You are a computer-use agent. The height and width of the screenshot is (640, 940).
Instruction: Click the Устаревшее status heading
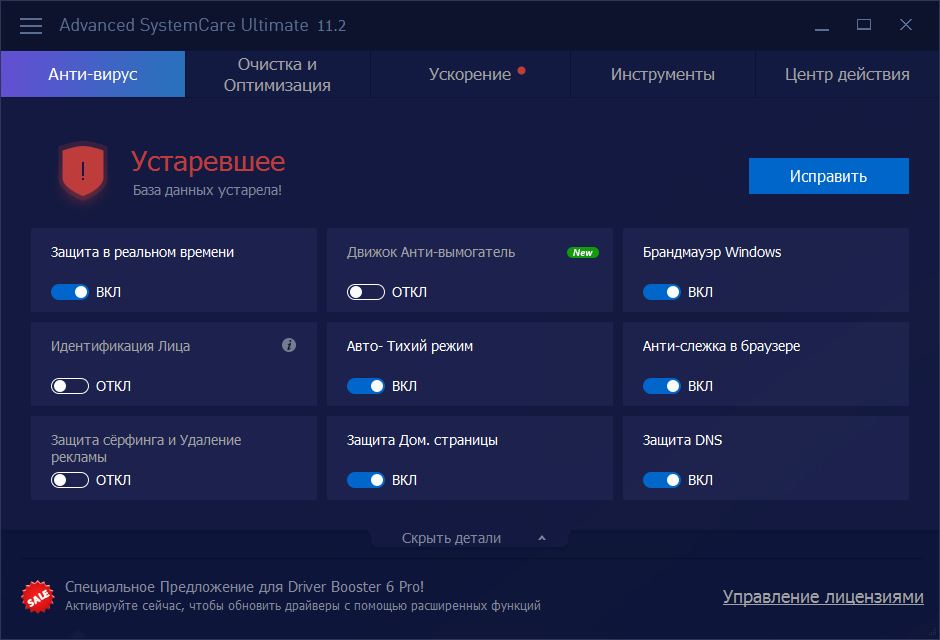point(208,161)
